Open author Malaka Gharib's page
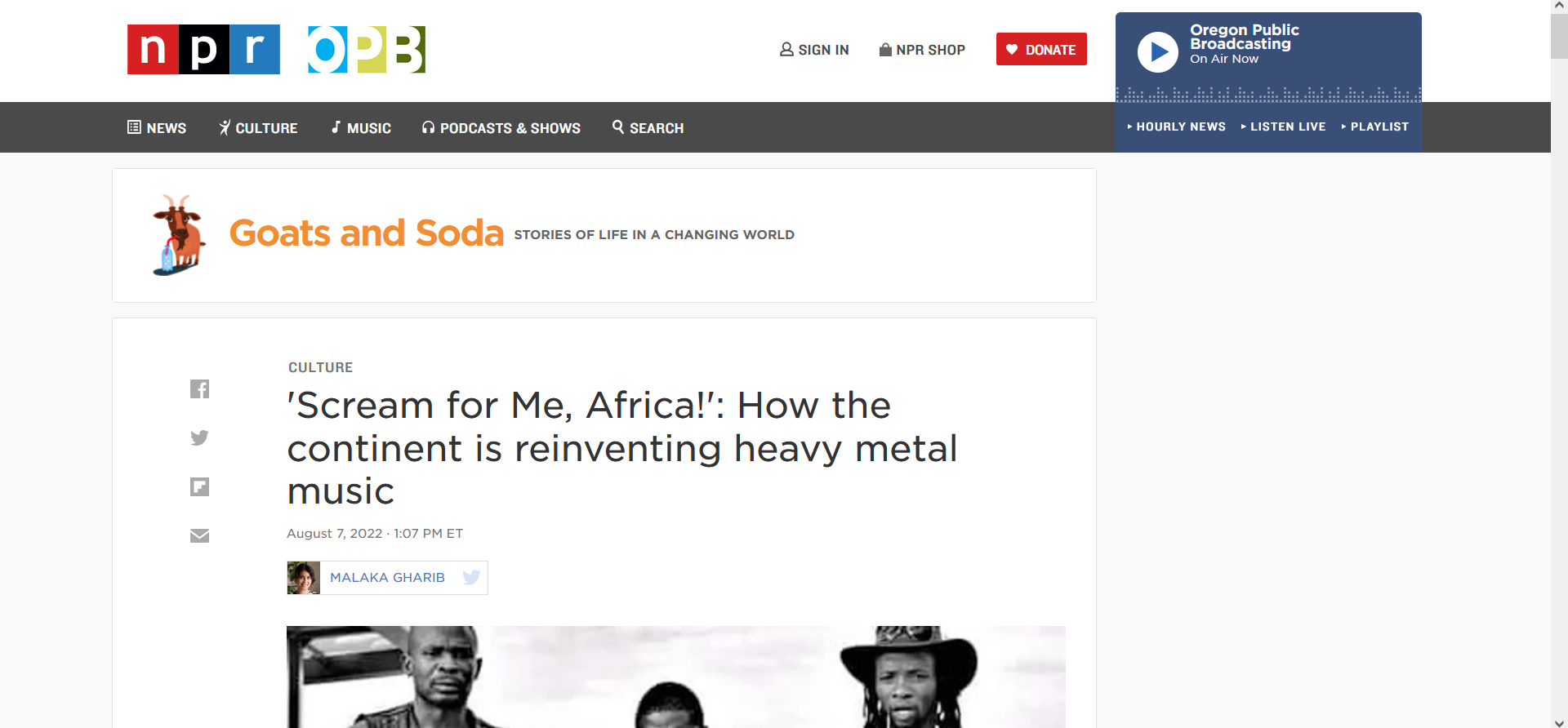Image resolution: width=1568 pixels, height=728 pixels. [x=387, y=578]
